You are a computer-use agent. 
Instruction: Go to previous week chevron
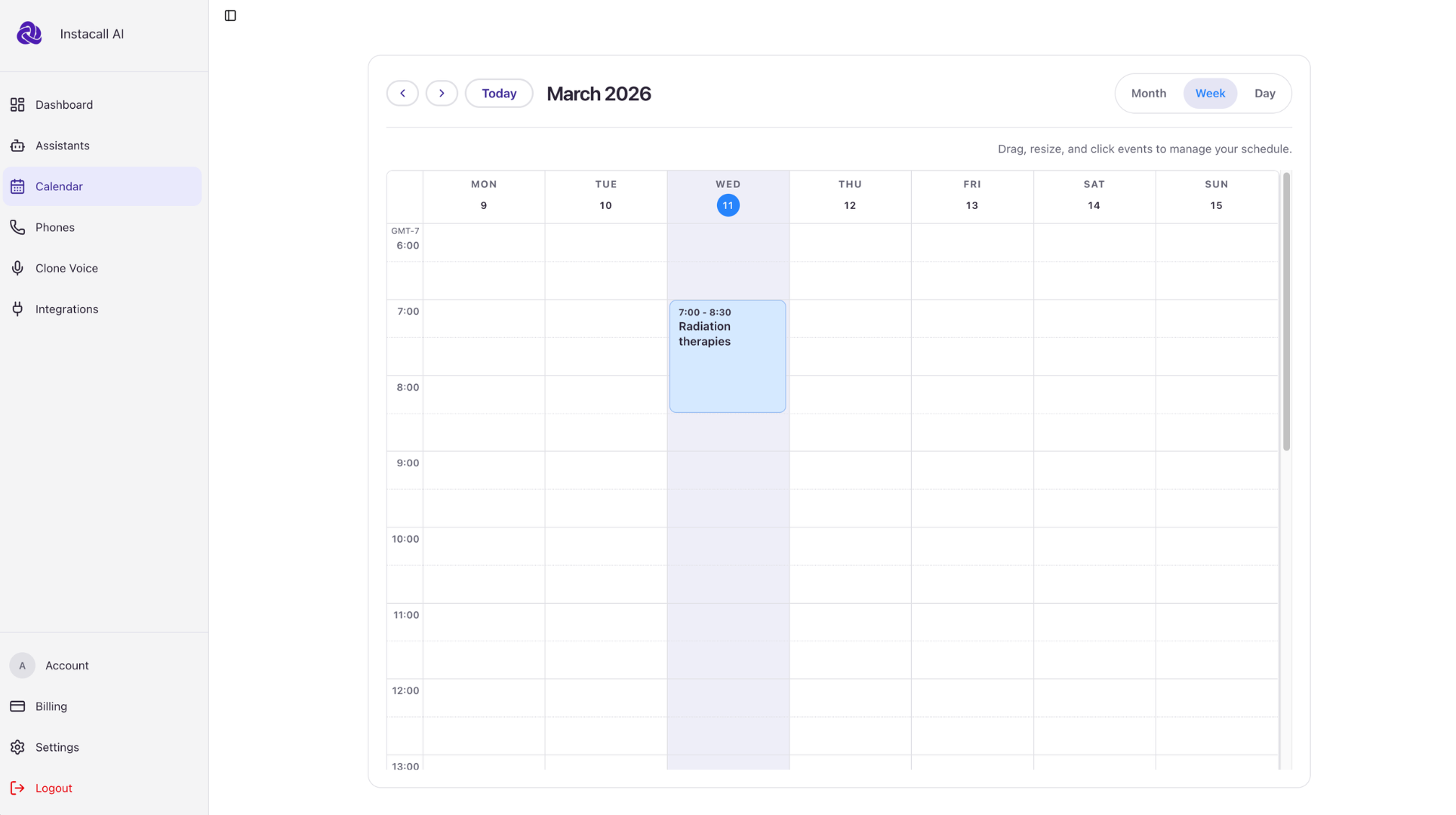[x=402, y=94]
